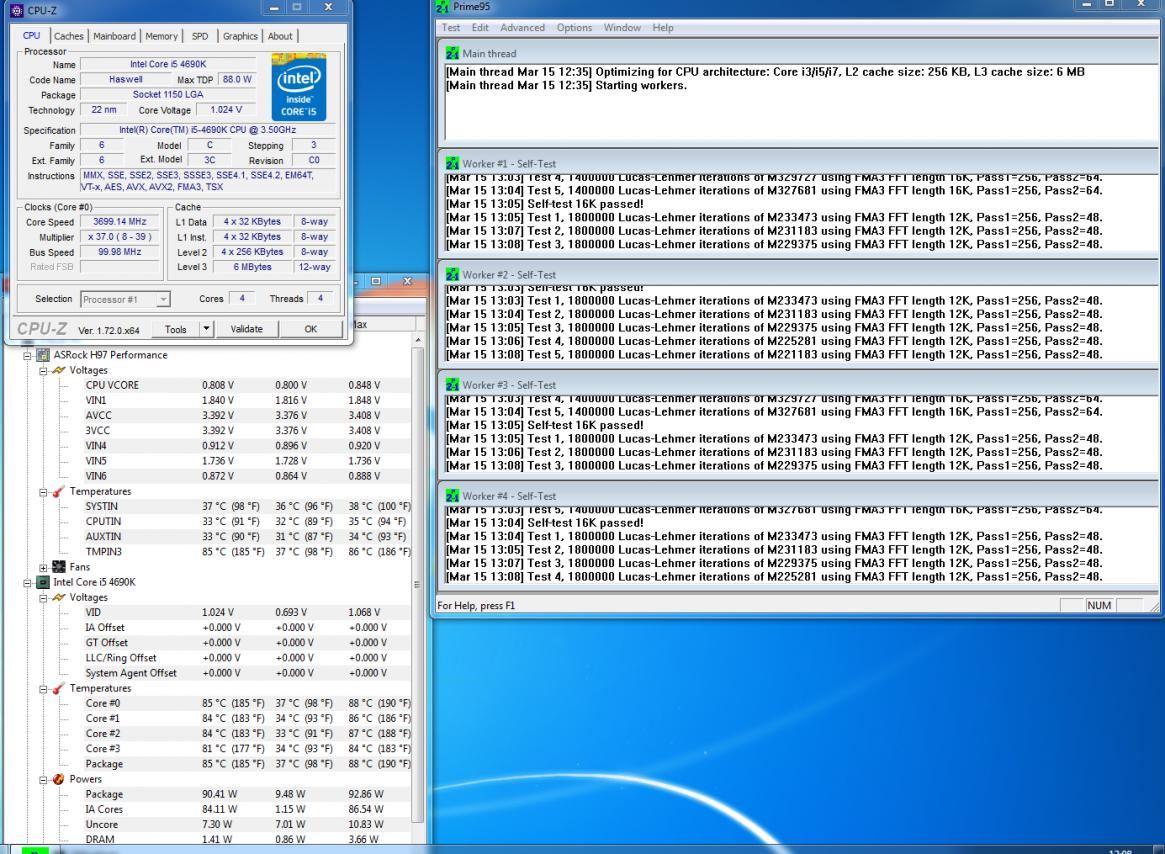Click the motherboard Voltages lightning icon
This screenshot has width=1165, height=854.
point(59,370)
